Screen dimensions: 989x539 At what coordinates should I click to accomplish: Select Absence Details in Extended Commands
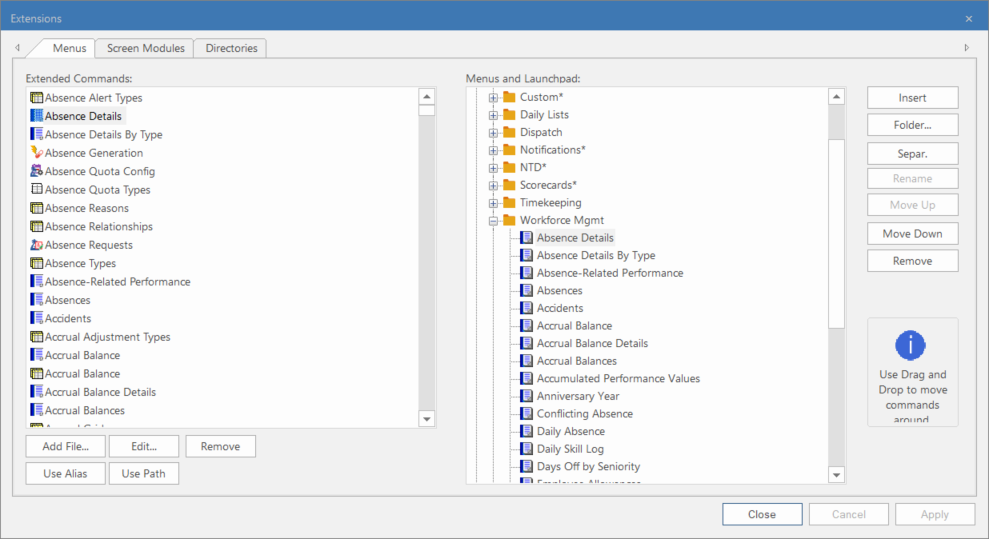[x=83, y=116]
